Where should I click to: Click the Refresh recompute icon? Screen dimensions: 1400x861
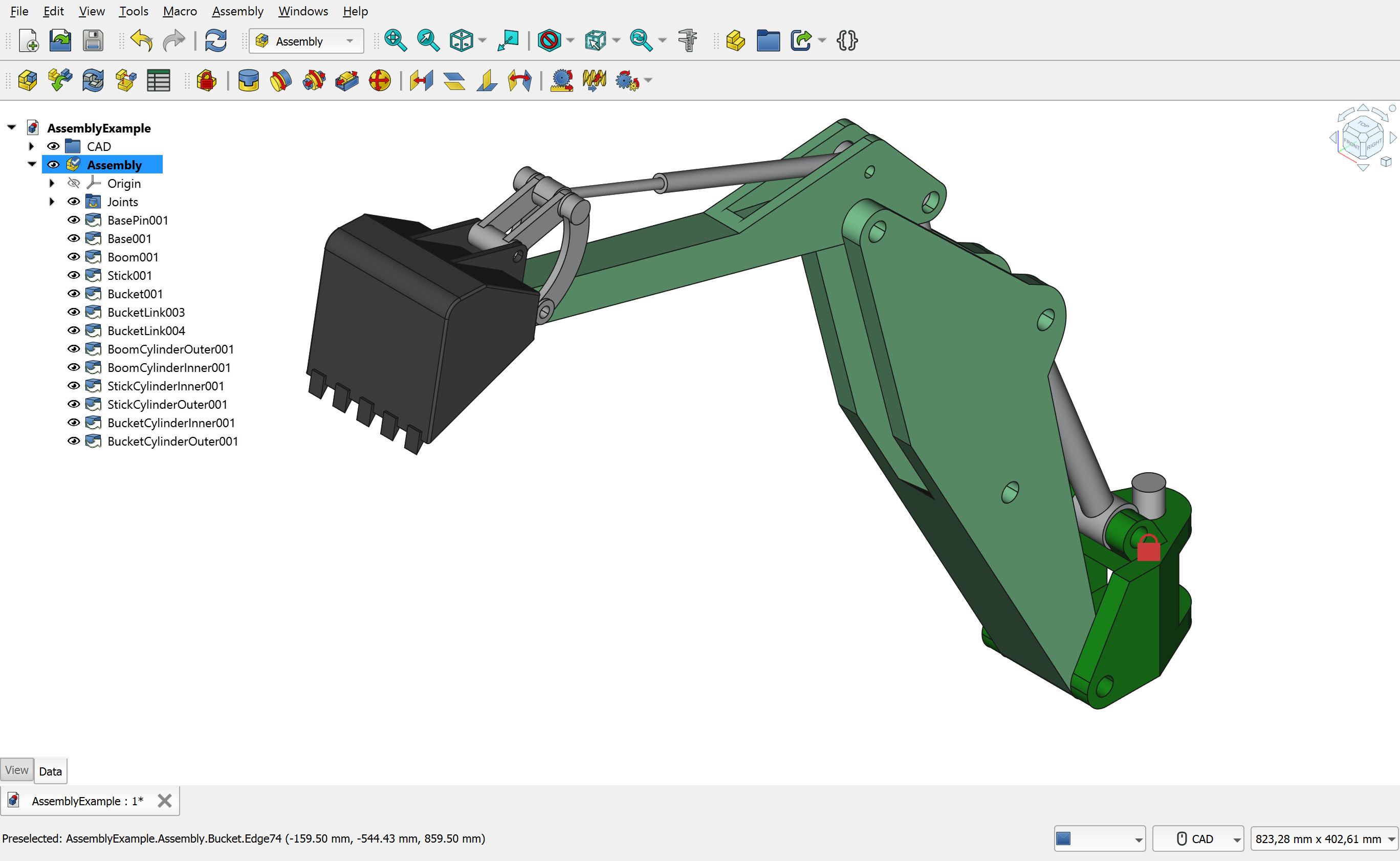216,40
